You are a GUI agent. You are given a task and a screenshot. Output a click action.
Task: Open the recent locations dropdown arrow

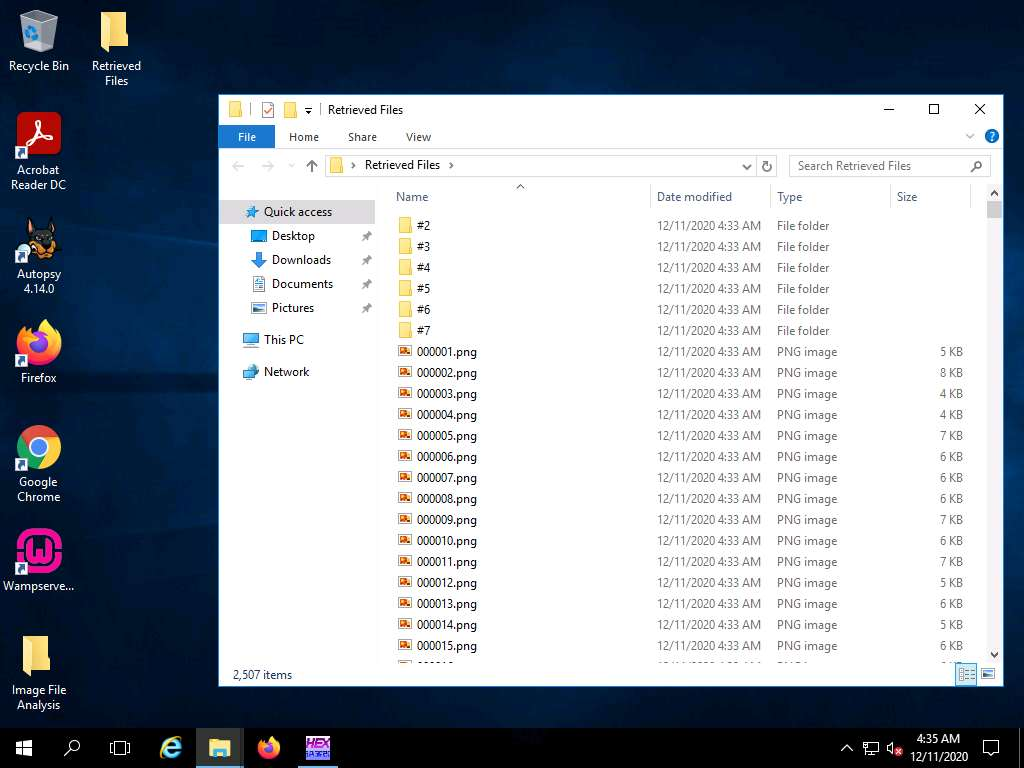[x=291, y=166]
